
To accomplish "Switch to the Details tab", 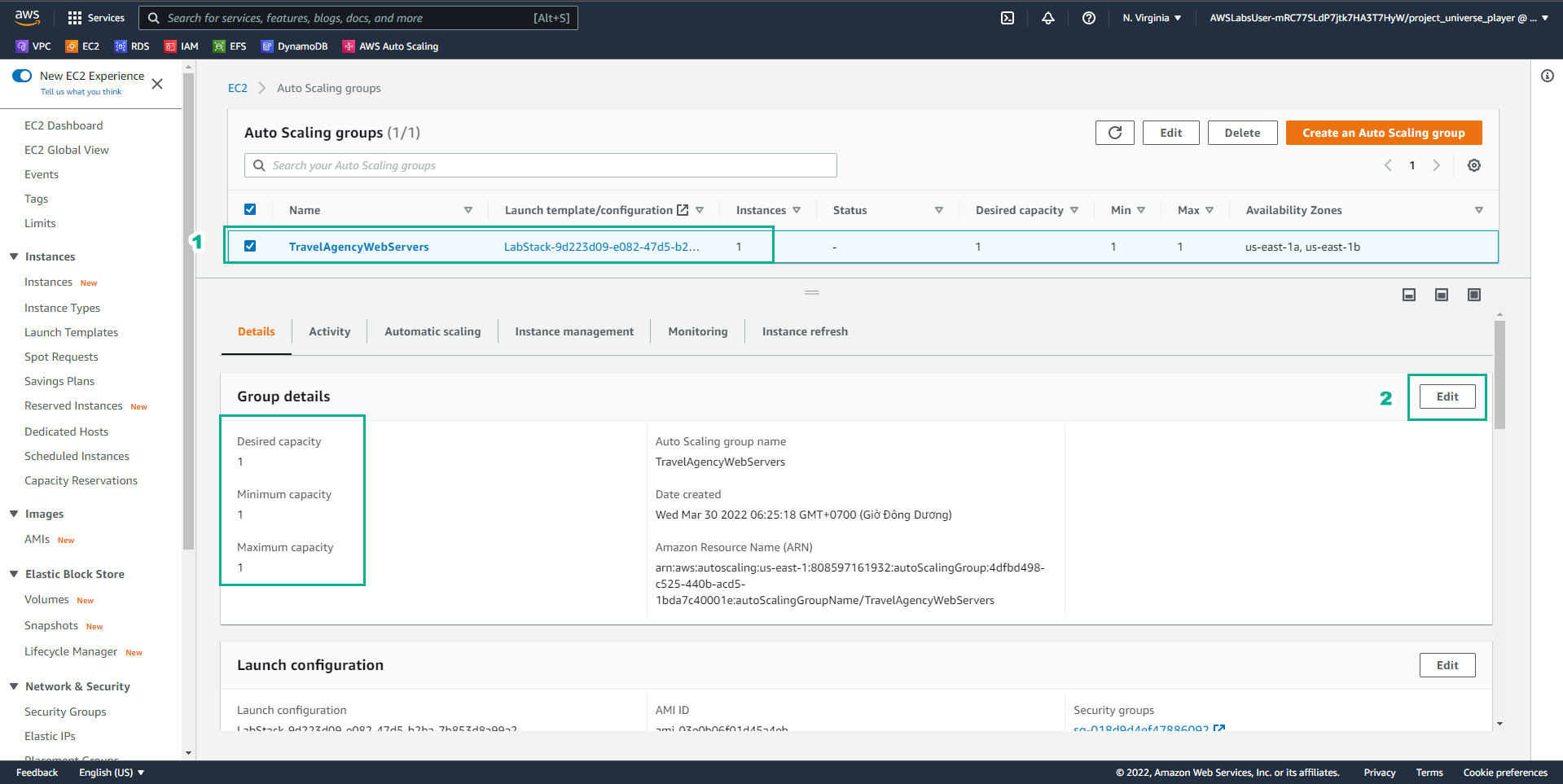I will point(257,331).
